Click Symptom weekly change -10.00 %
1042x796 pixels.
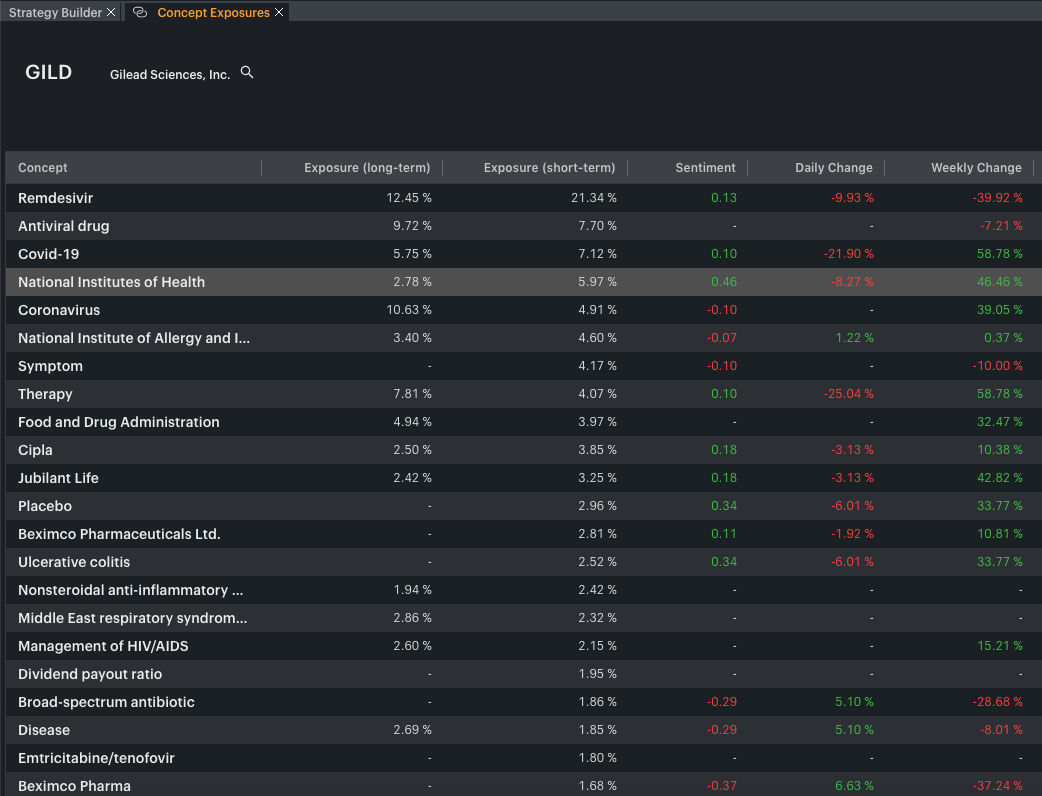click(997, 366)
